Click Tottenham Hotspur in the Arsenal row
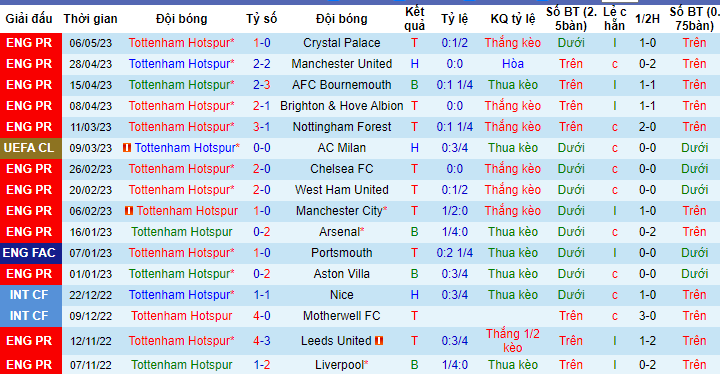Screen dimensions: 720x374 [182, 232]
